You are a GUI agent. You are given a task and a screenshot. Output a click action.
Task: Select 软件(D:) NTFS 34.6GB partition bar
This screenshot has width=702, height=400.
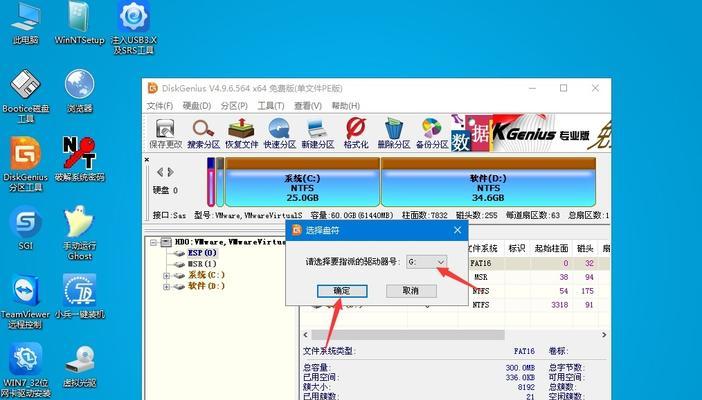488,182
